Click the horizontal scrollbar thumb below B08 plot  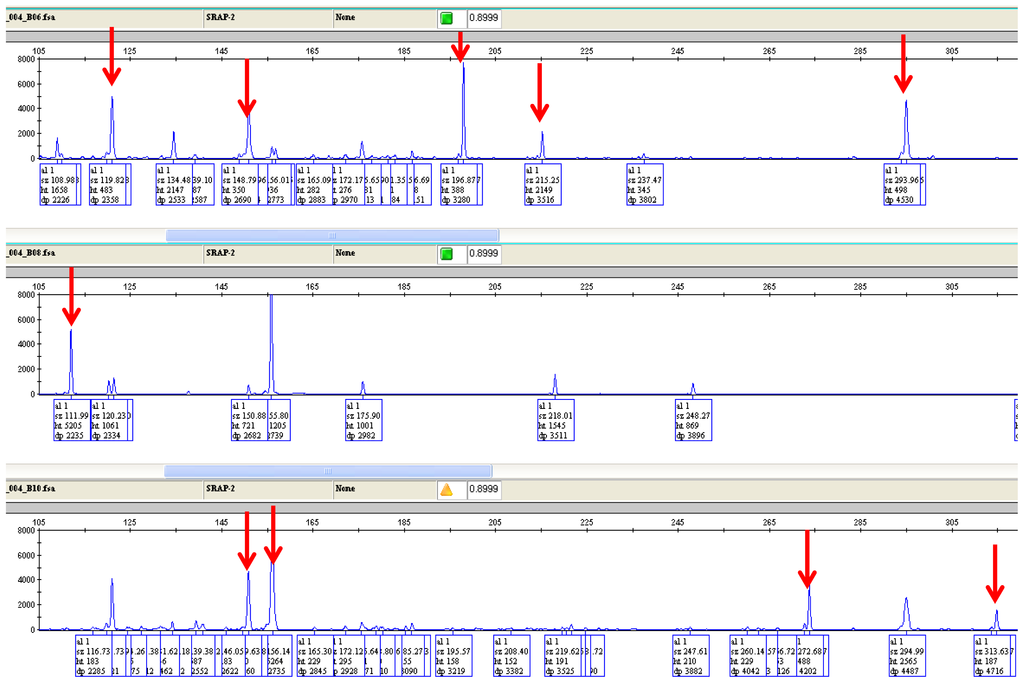click(x=327, y=470)
